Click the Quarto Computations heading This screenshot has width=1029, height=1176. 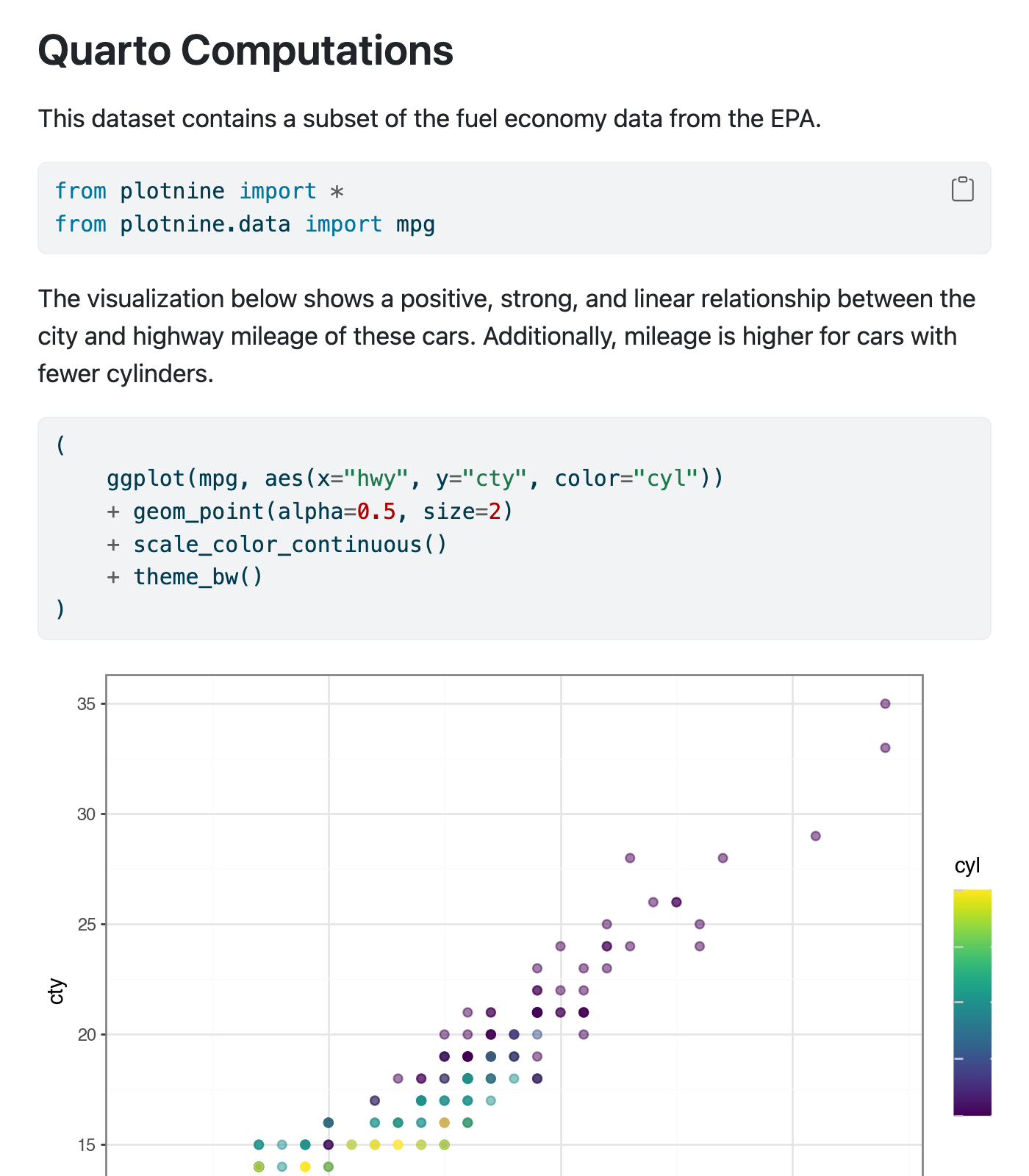pos(245,50)
